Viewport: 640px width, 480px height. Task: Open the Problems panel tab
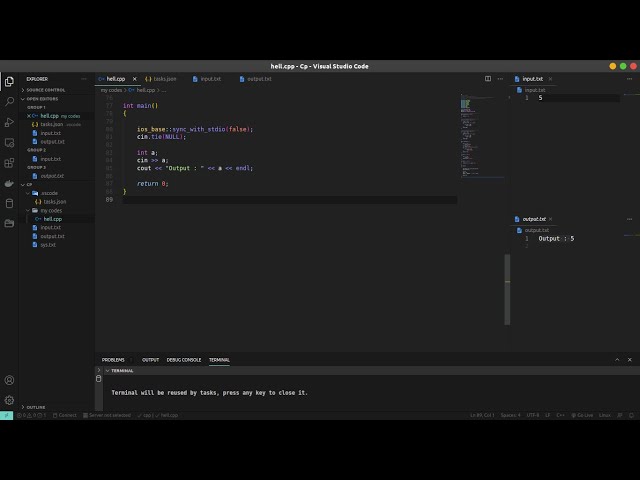point(113,360)
